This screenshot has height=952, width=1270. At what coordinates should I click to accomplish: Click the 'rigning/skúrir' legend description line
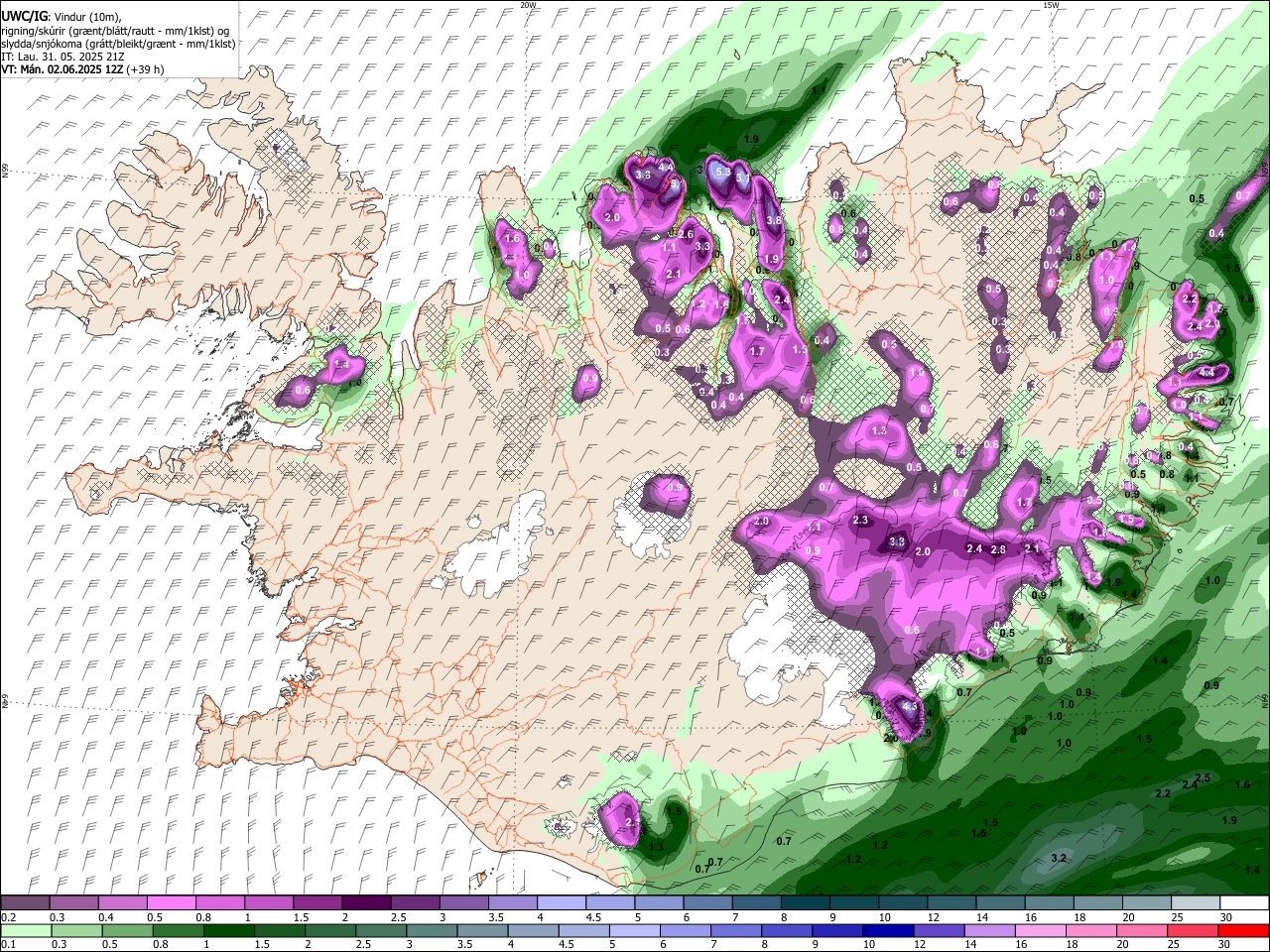pyautogui.click(x=115, y=31)
